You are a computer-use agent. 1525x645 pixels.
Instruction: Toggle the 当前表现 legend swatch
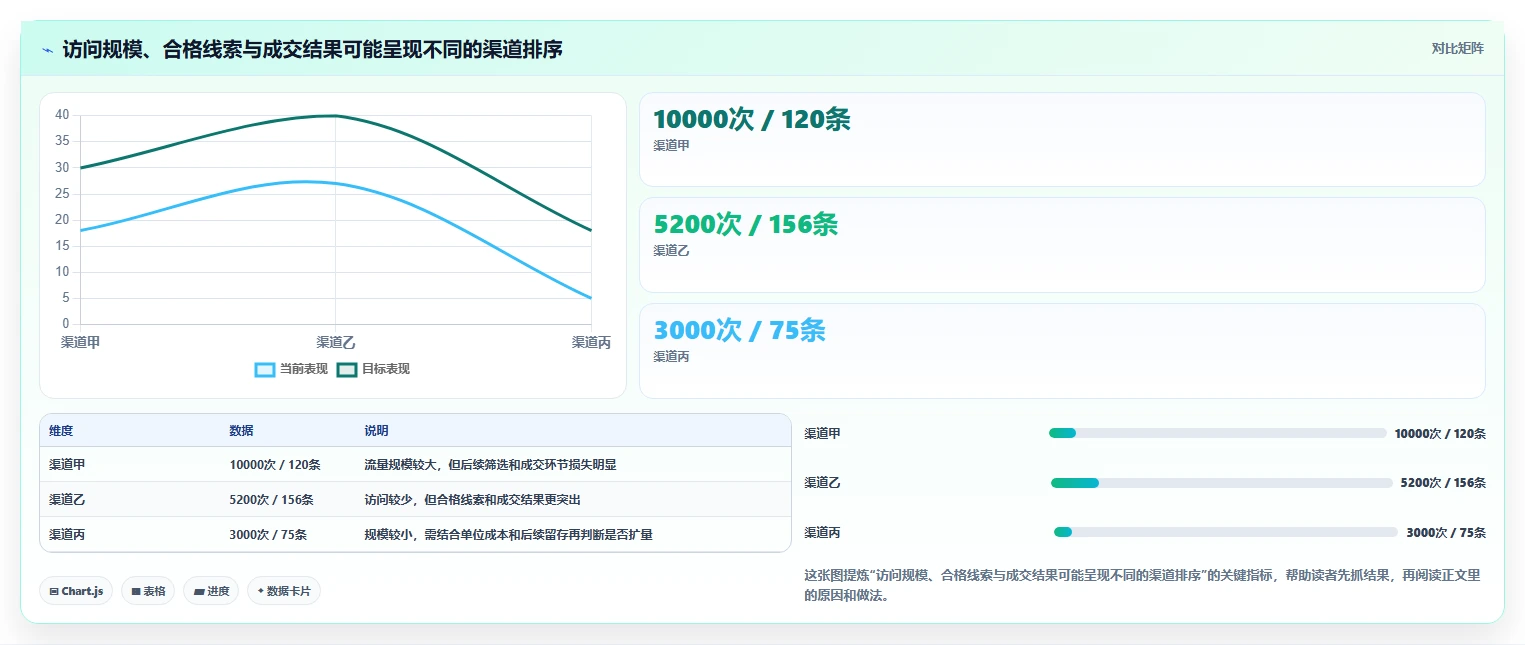coord(265,369)
